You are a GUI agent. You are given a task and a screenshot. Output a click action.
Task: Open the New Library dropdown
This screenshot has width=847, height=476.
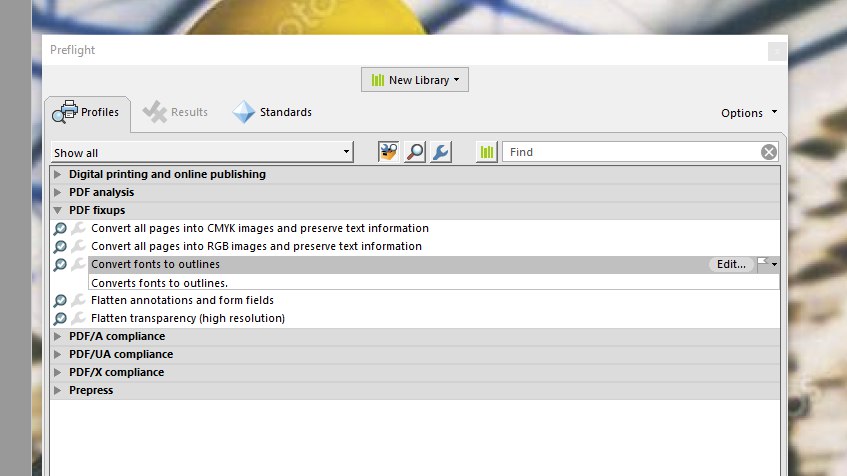point(415,80)
